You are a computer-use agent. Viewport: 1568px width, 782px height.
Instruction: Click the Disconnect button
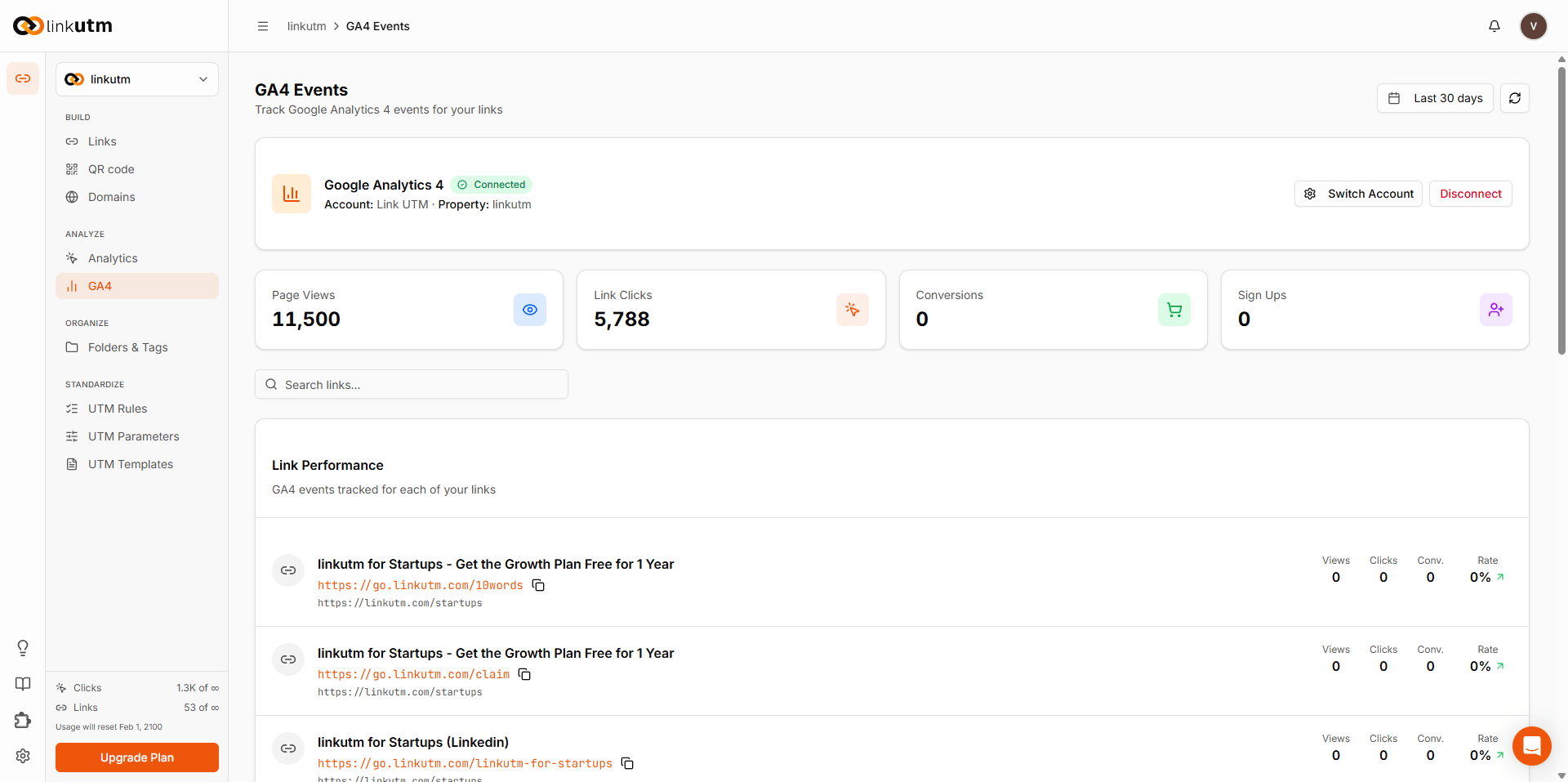pos(1471,194)
